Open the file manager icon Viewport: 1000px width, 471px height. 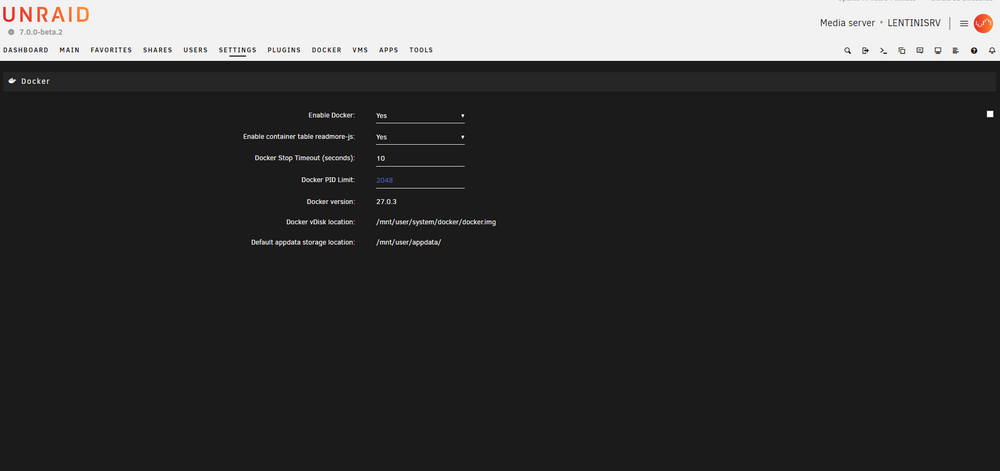(902, 50)
